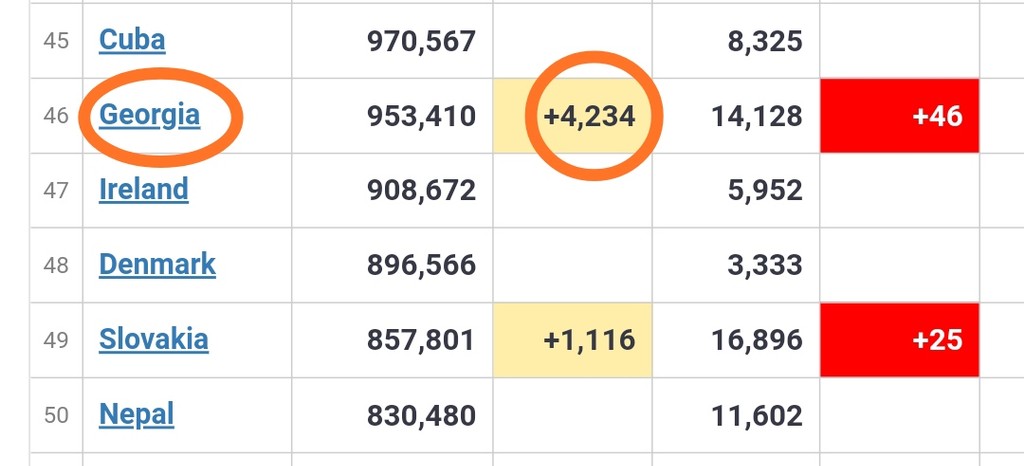Select Nepal's total deaths value 11,602
This screenshot has width=1024, height=466.
coord(757,415)
